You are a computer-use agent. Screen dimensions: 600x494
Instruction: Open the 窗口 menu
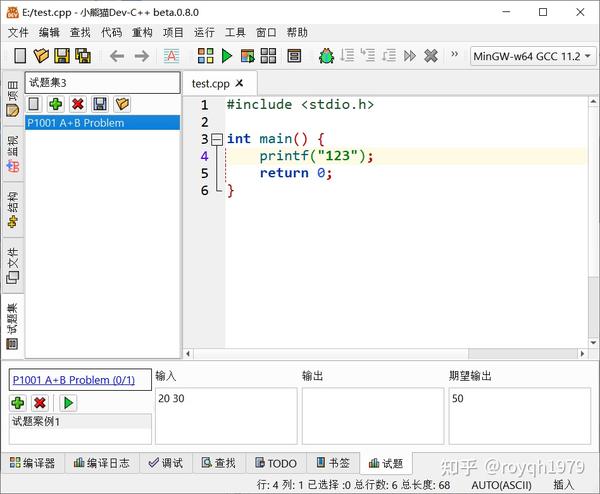point(266,33)
